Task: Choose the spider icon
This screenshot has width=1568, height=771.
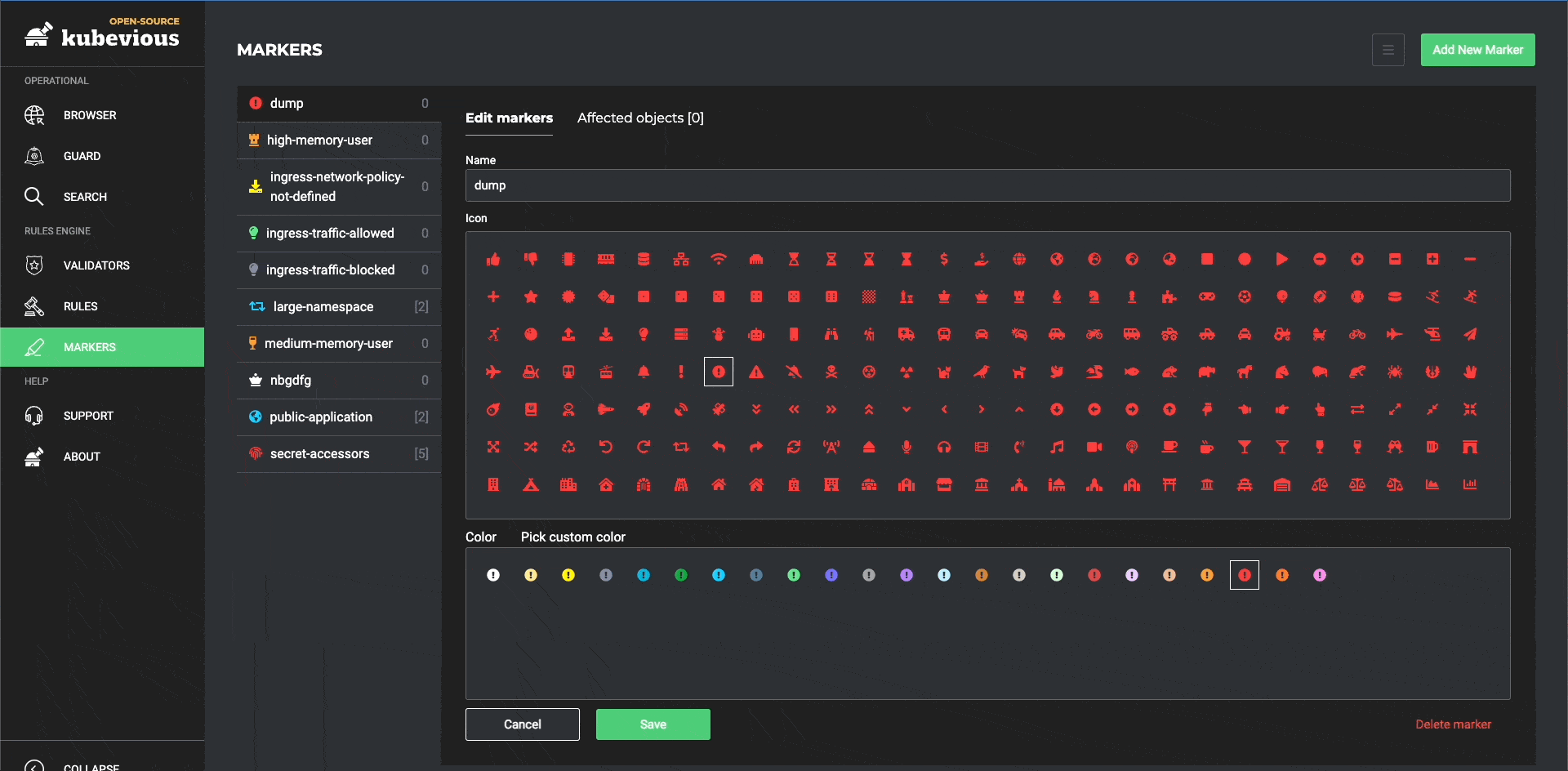Action: pos(1395,372)
